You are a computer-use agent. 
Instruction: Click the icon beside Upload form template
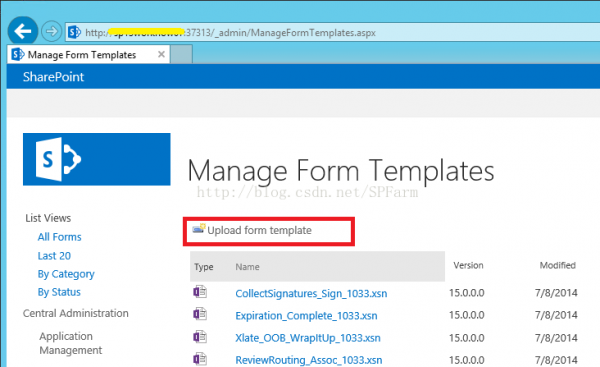199,228
